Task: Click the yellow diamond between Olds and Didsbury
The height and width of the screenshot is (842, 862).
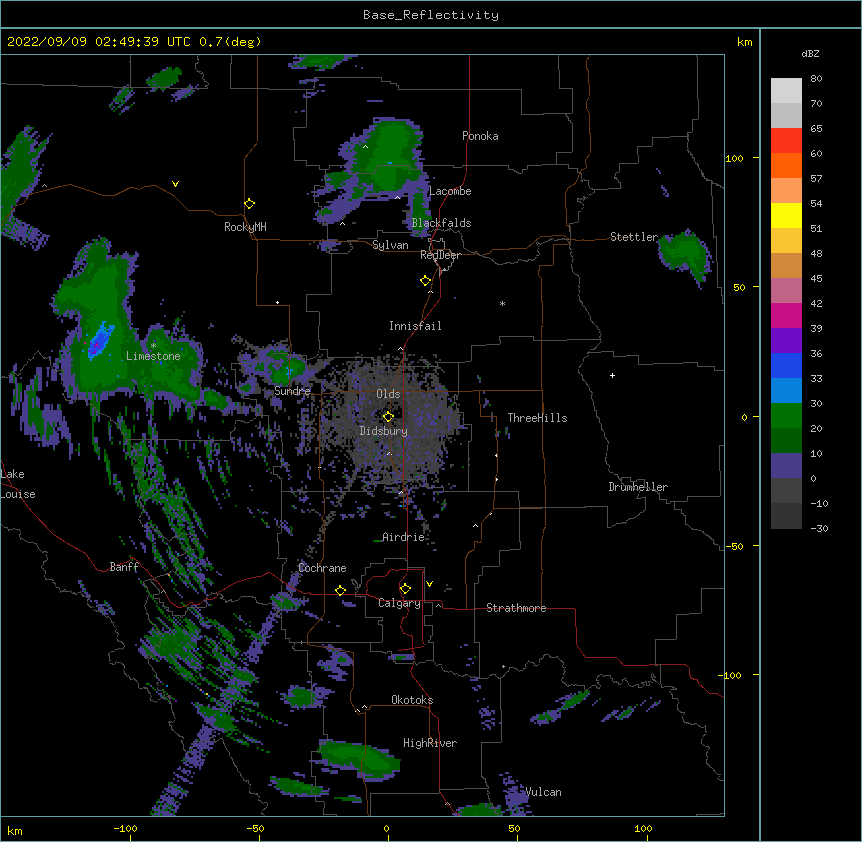Action: coord(388,416)
